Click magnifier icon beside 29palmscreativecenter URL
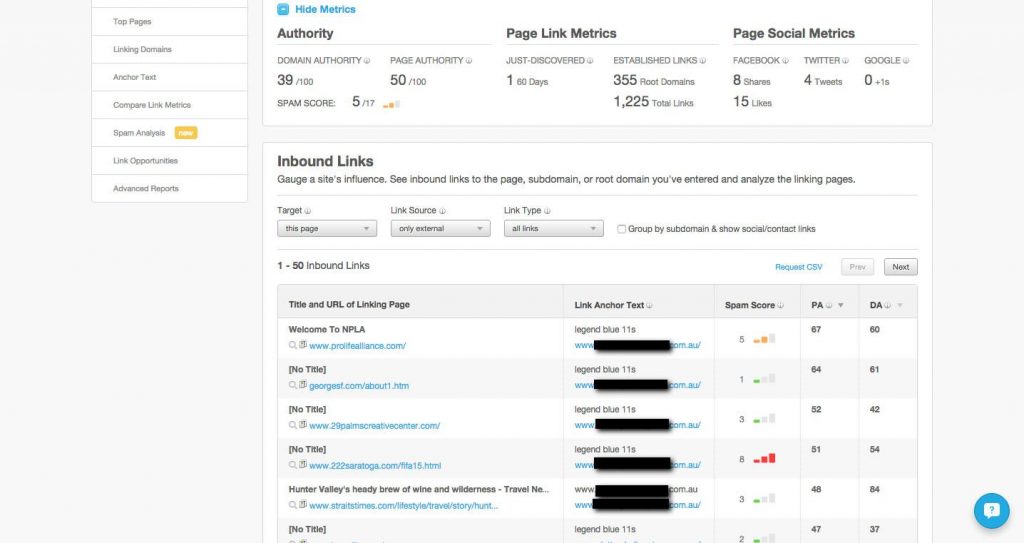Screen dimensions: 1024x543 pyautogui.click(x=293, y=425)
